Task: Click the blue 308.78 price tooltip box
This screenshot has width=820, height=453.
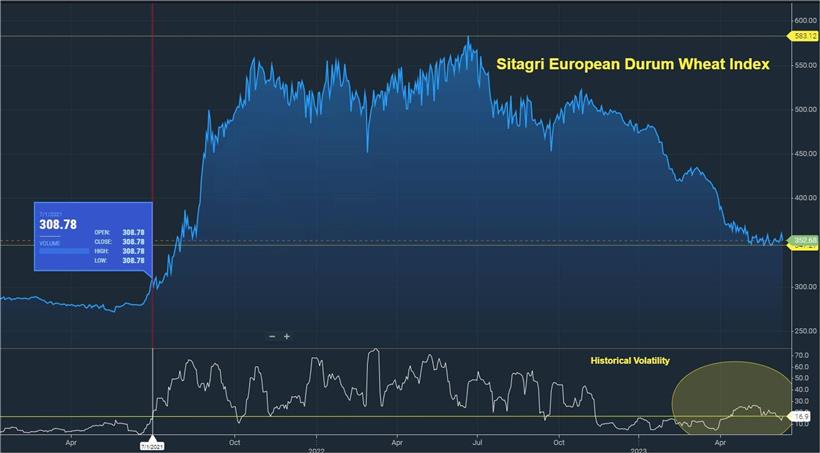Action: [92, 237]
